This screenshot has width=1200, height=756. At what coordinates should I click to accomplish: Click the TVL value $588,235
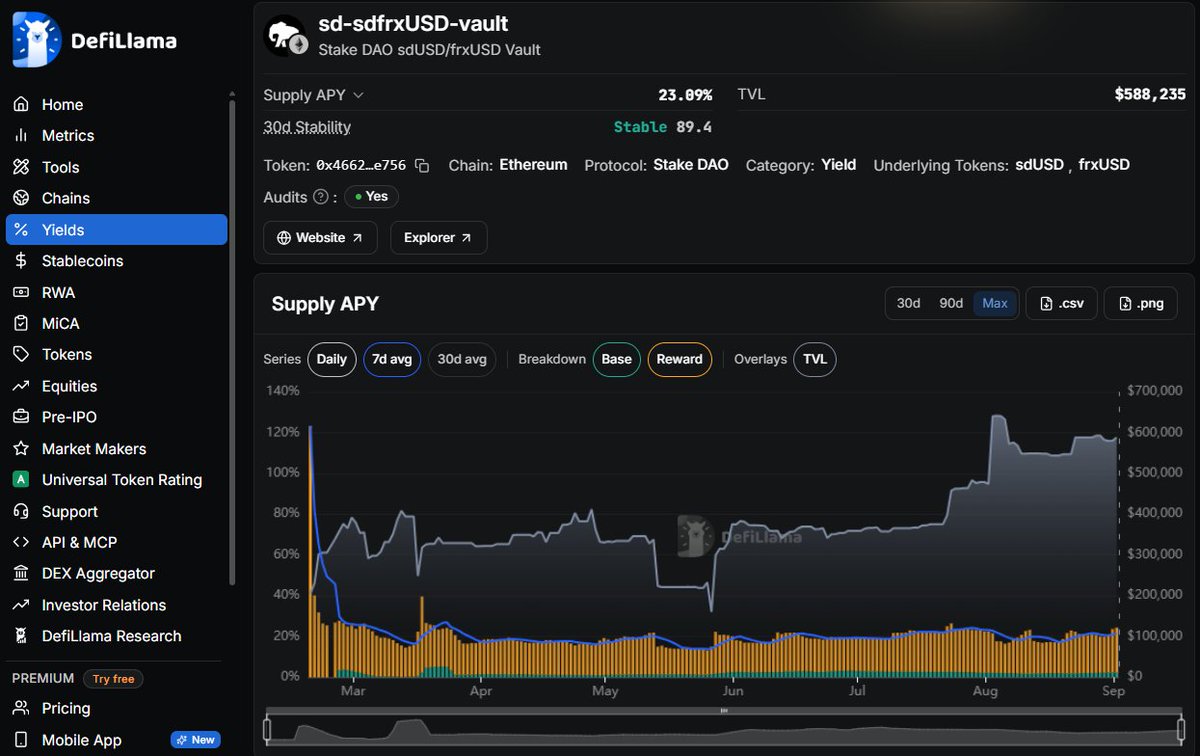pos(1150,95)
